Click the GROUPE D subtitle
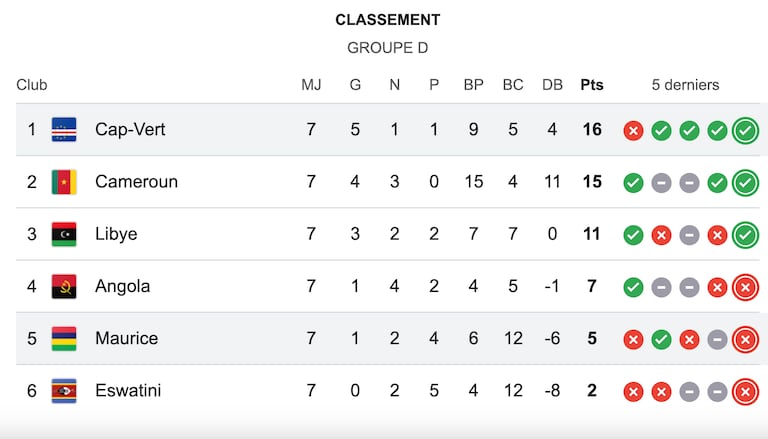 [387, 48]
